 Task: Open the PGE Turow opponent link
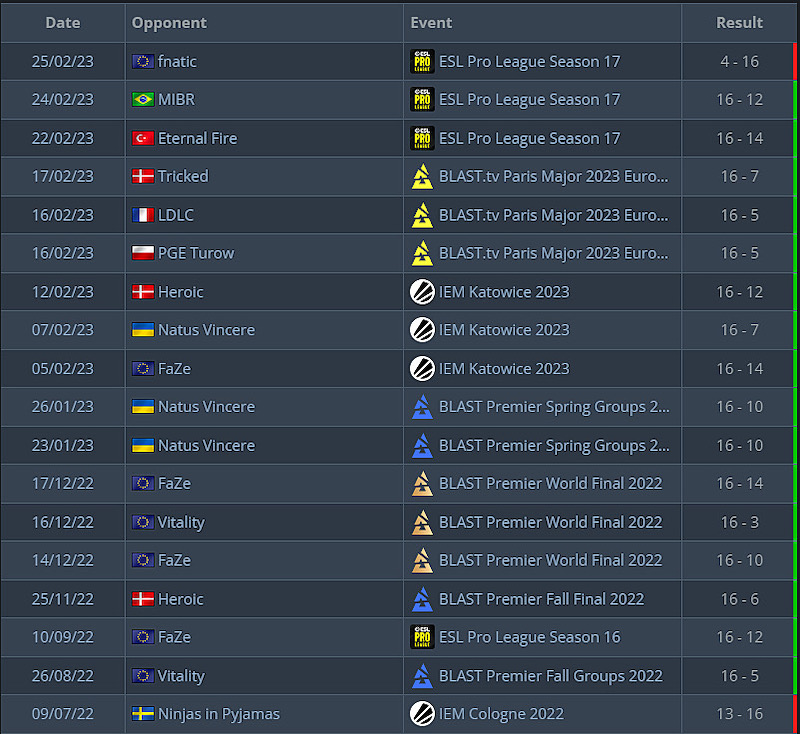click(195, 254)
